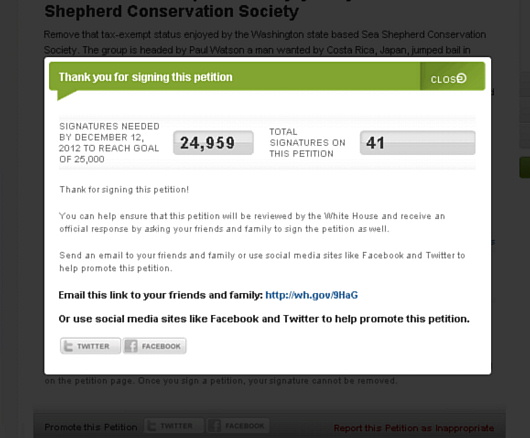Share petition via dialog's Twitter button
The height and width of the screenshot is (438, 530).
90,346
